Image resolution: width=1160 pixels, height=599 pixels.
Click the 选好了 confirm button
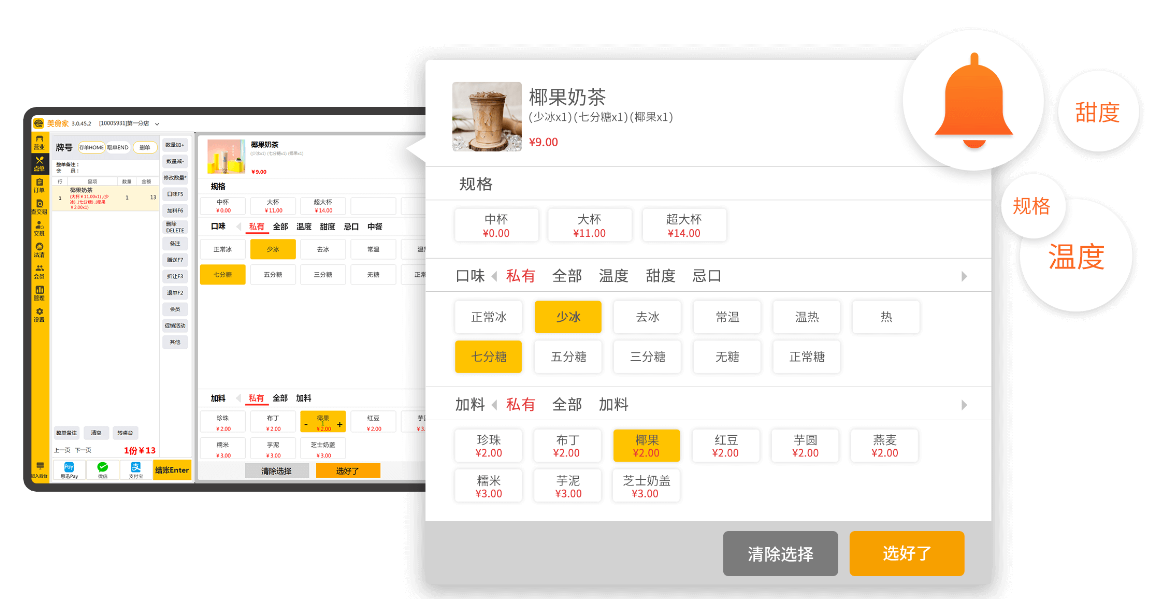[x=907, y=553]
